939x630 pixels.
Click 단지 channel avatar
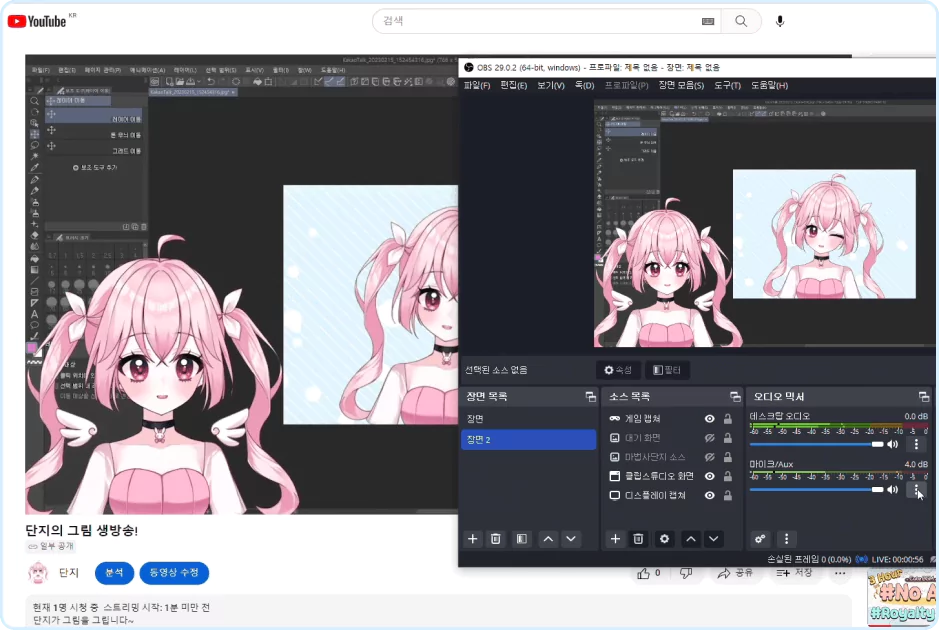(38, 573)
